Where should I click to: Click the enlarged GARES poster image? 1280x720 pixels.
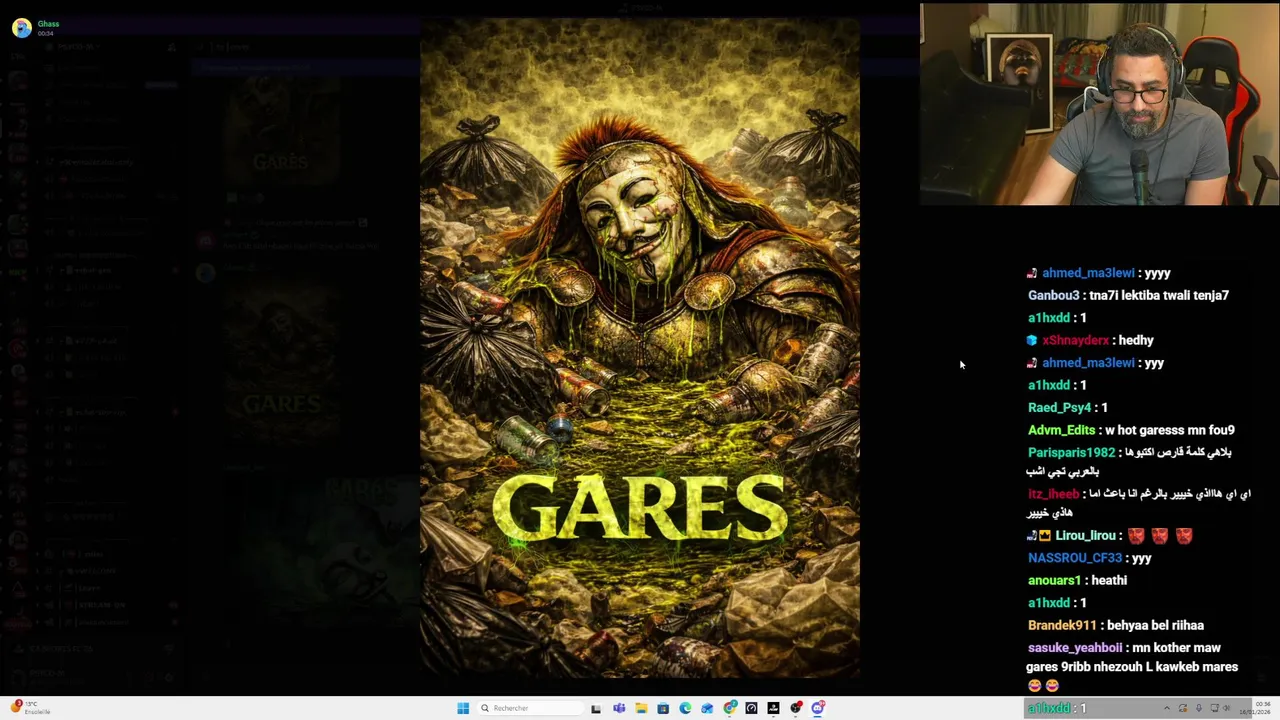point(640,348)
